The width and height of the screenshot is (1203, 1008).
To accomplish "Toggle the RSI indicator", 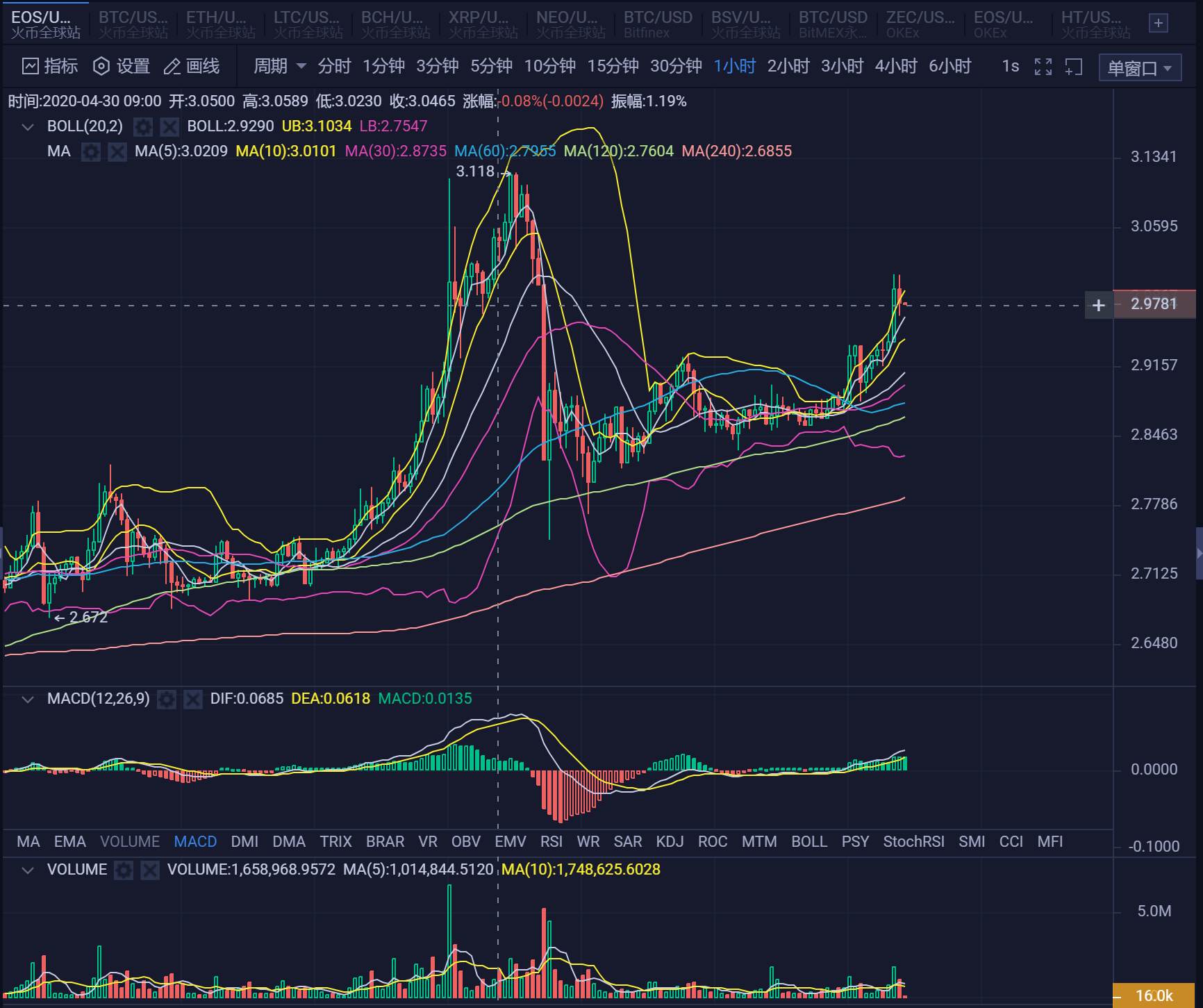I will (x=551, y=841).
